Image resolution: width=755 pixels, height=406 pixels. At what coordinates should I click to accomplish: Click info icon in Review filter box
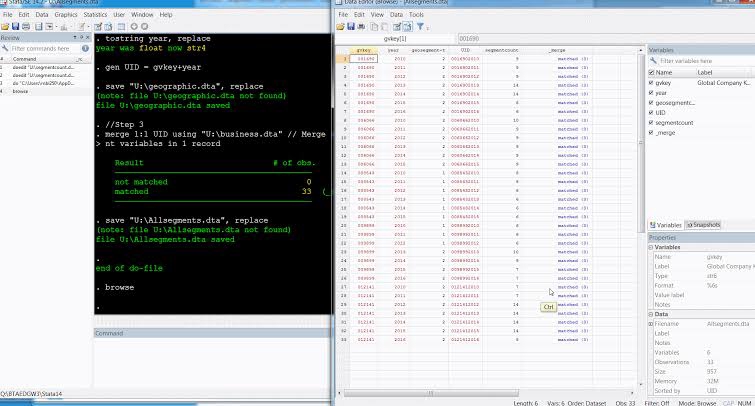(x=85, y=48)
